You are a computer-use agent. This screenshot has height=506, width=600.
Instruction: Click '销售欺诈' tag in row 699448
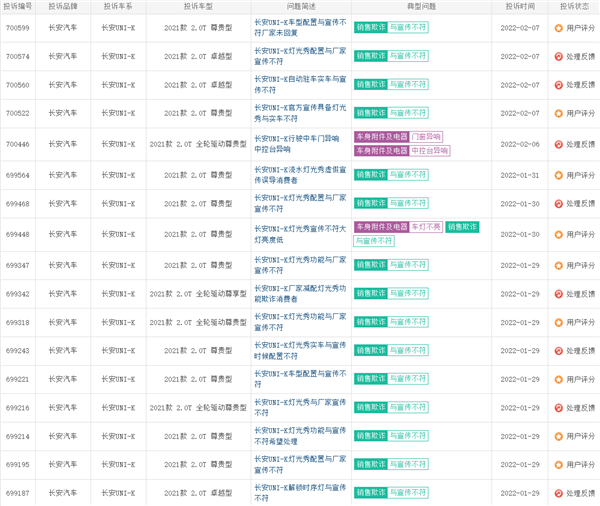pos(462,227)
